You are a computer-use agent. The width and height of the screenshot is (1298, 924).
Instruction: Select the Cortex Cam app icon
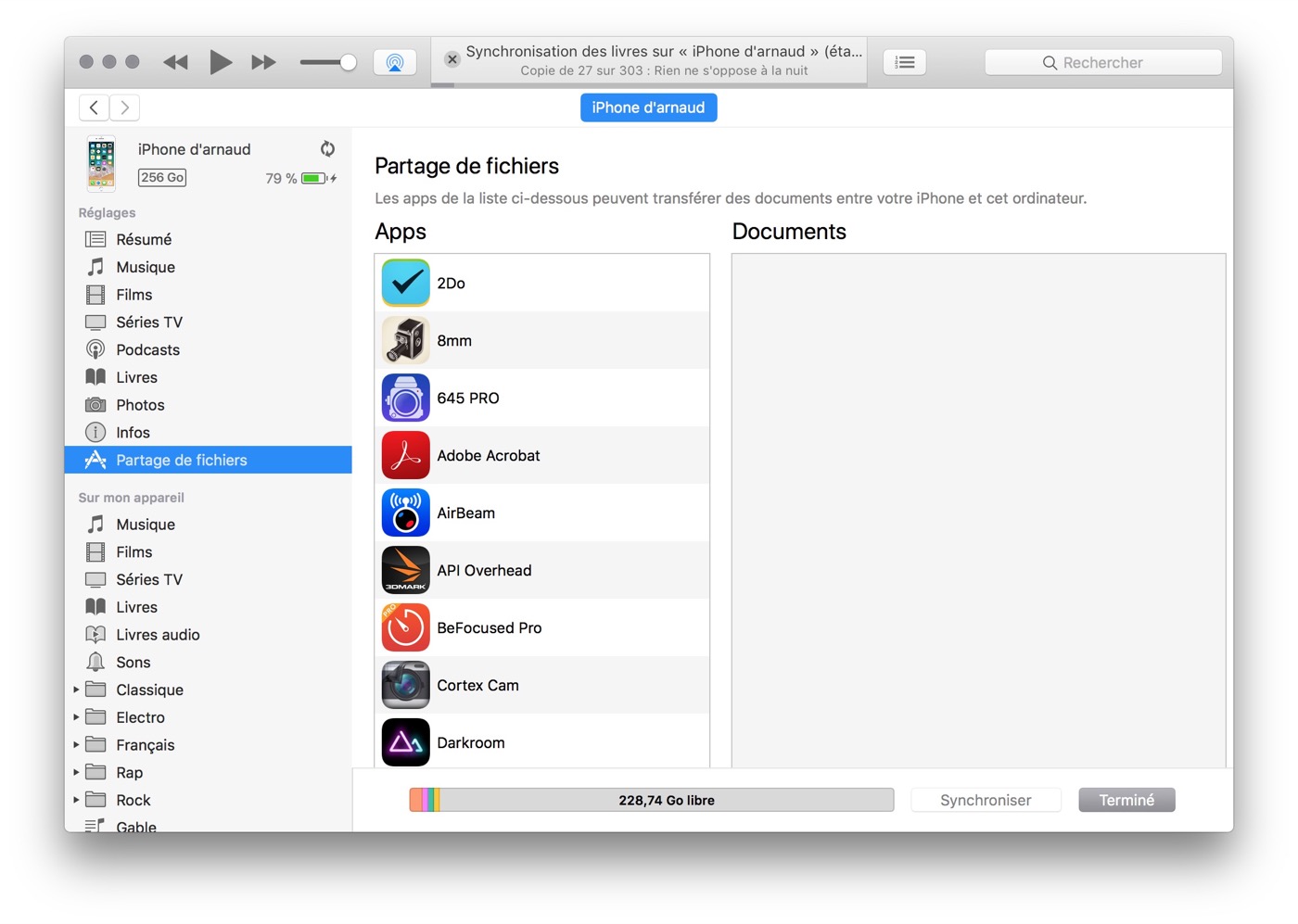pos(406,685)
